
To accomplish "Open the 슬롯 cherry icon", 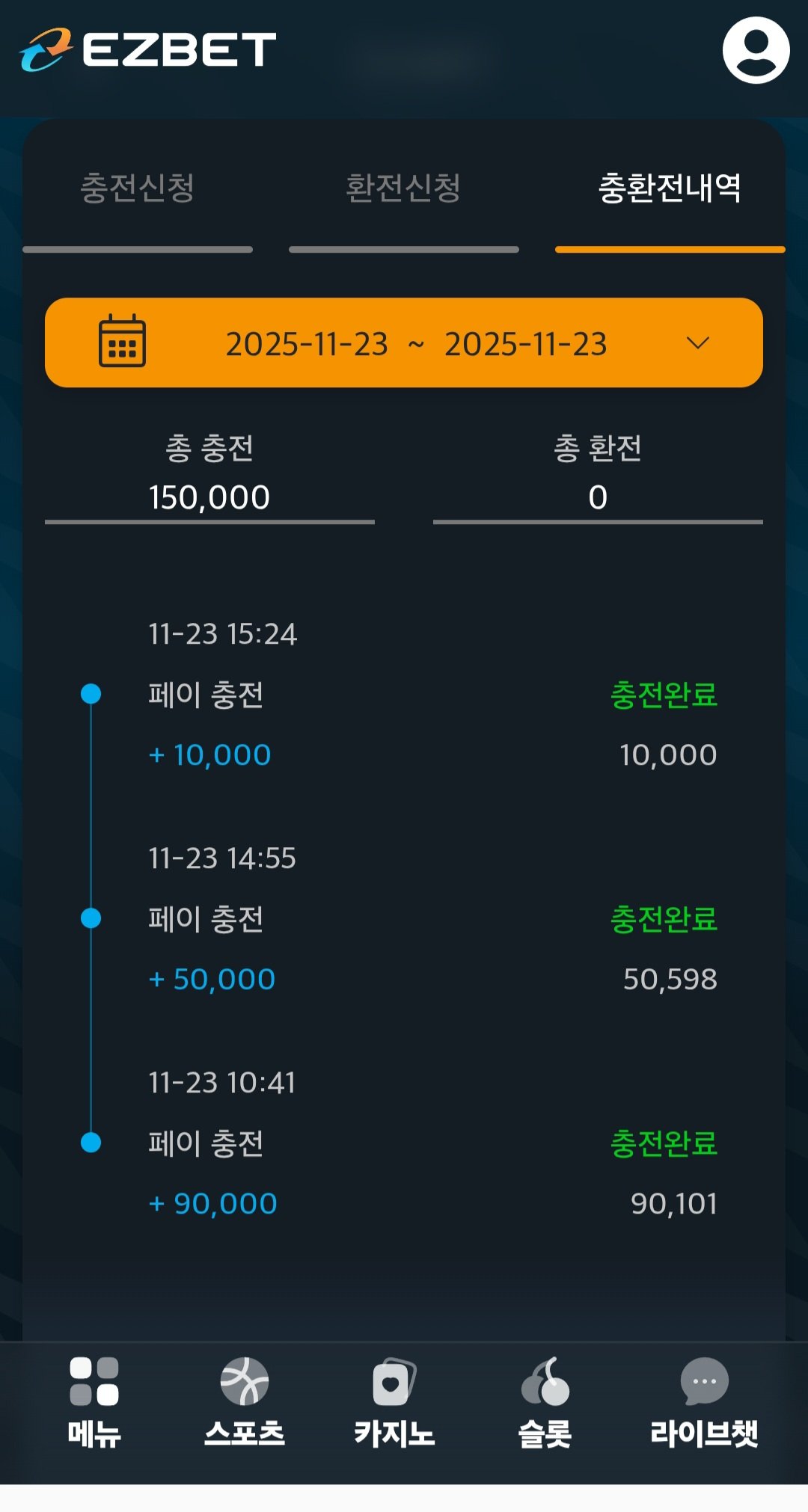I will 545,1380.
